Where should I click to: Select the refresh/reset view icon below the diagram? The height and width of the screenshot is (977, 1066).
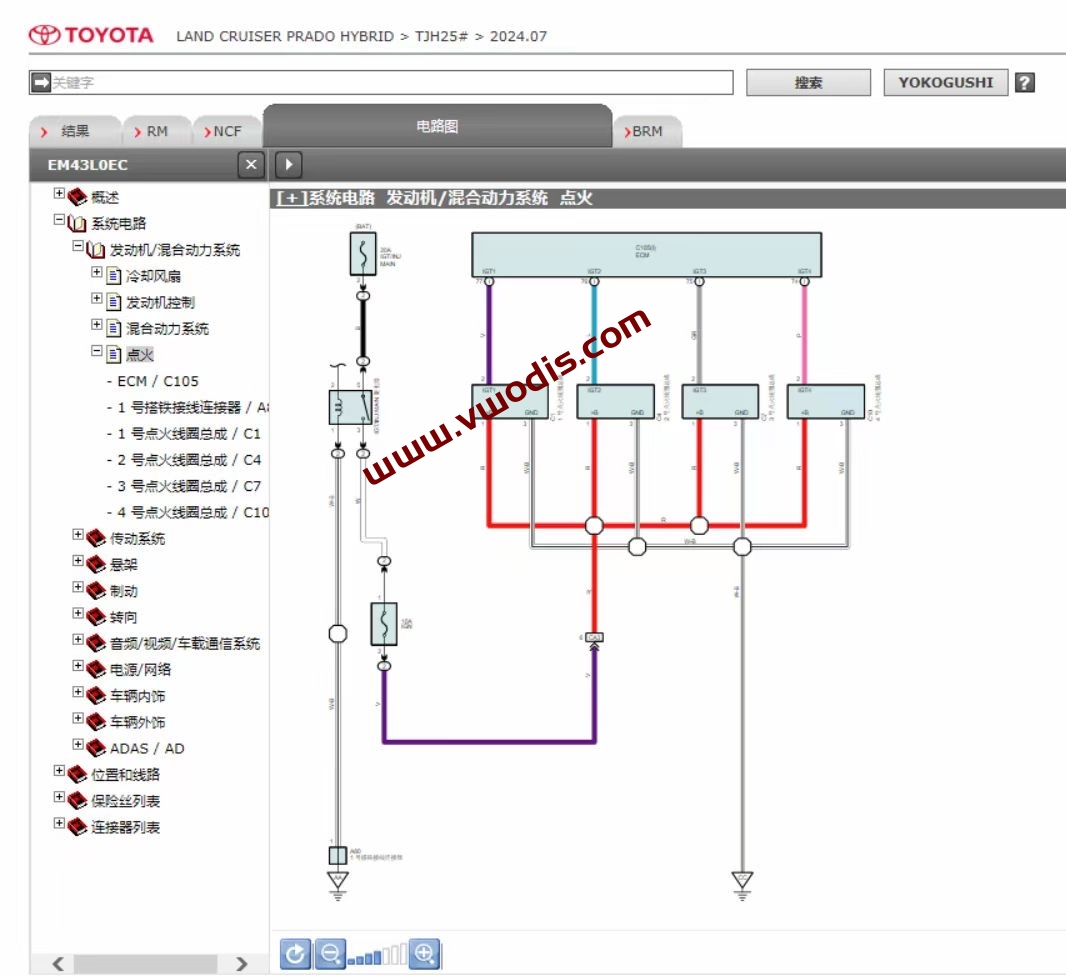(294, 953)
